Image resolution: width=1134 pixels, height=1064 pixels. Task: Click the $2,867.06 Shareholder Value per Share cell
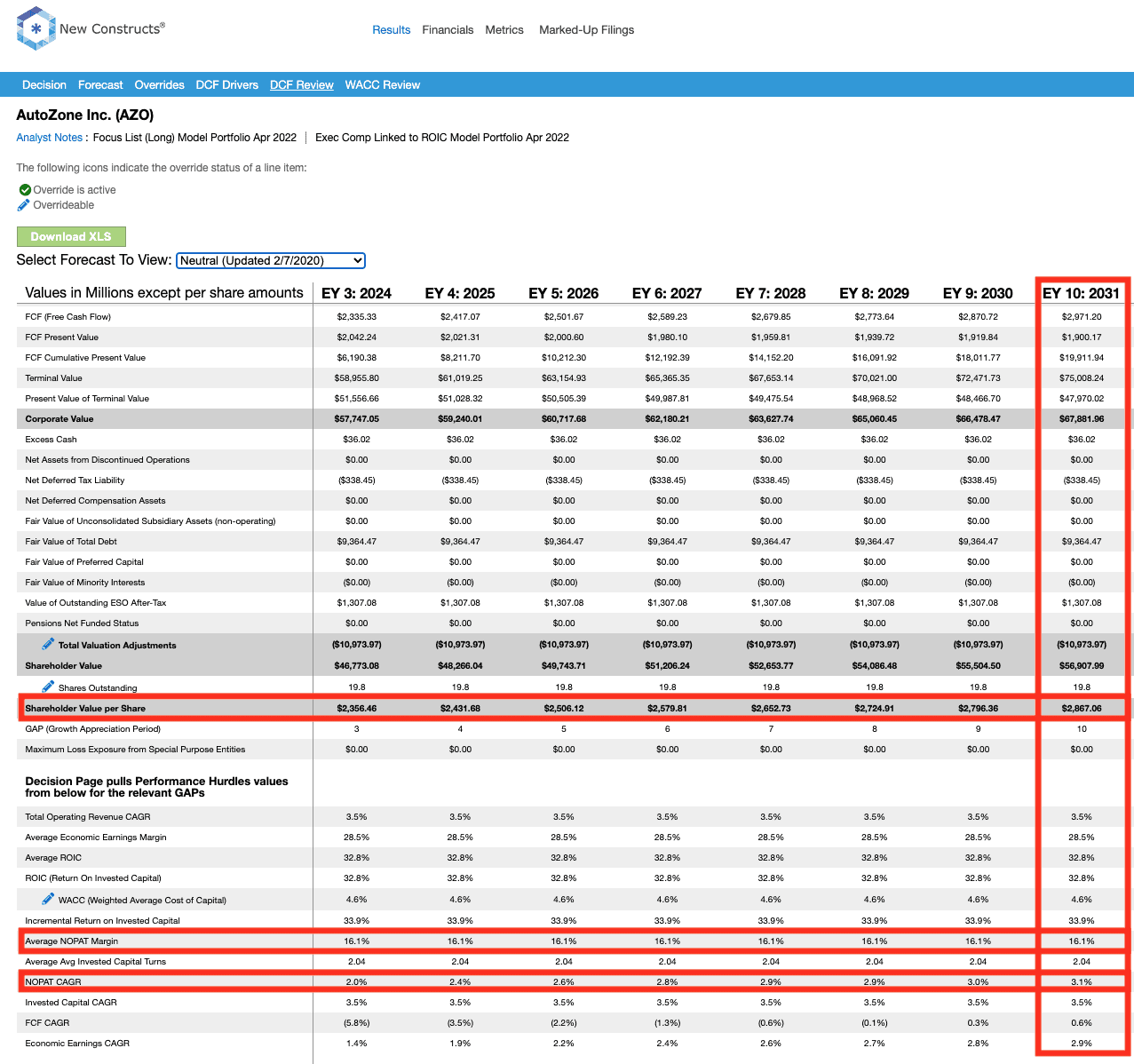pyautogui.click(x=1082, y=709)
